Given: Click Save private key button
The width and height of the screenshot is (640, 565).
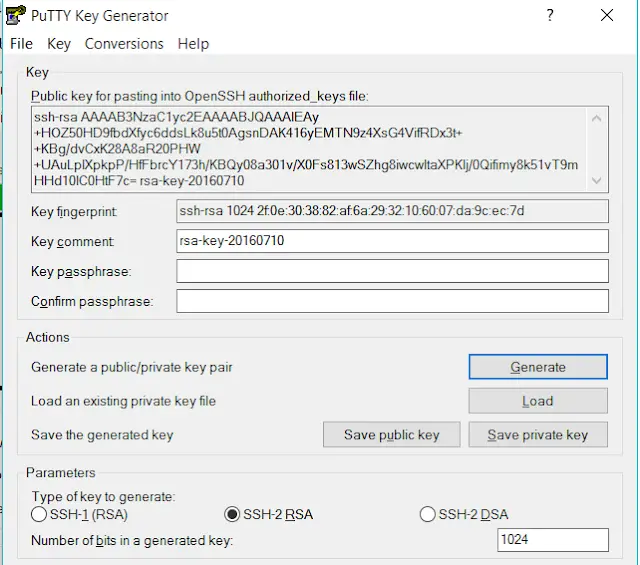Looking at the screenshot, I should pyautogui.click(x=538, y=435).
